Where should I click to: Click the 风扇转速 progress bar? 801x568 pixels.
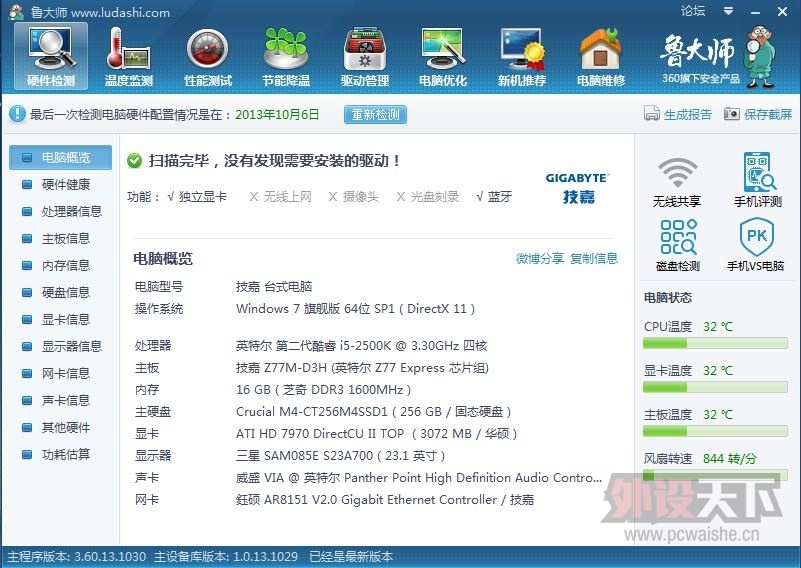(x=715, y=476)
